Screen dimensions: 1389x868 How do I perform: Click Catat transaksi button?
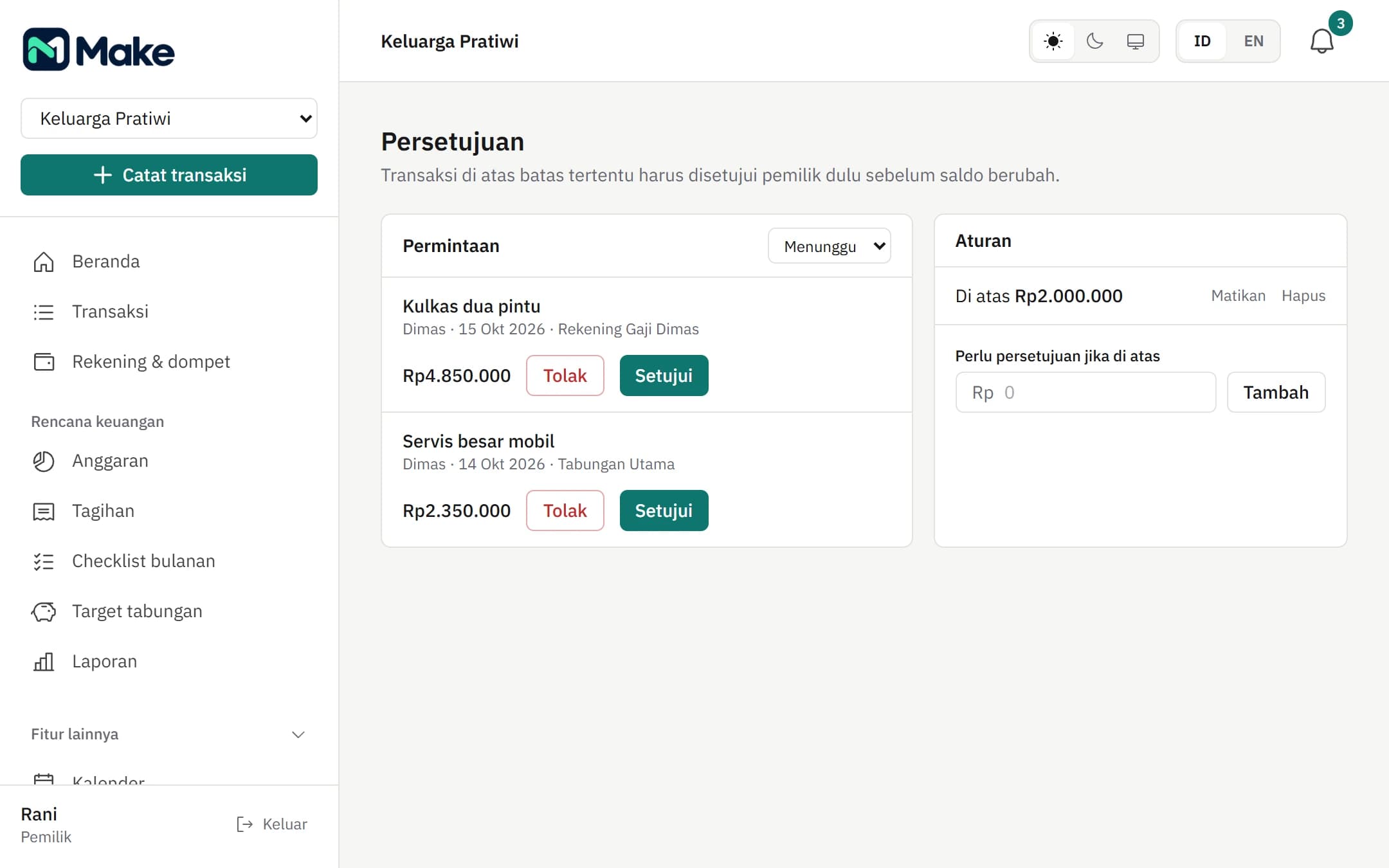[169, 175]
